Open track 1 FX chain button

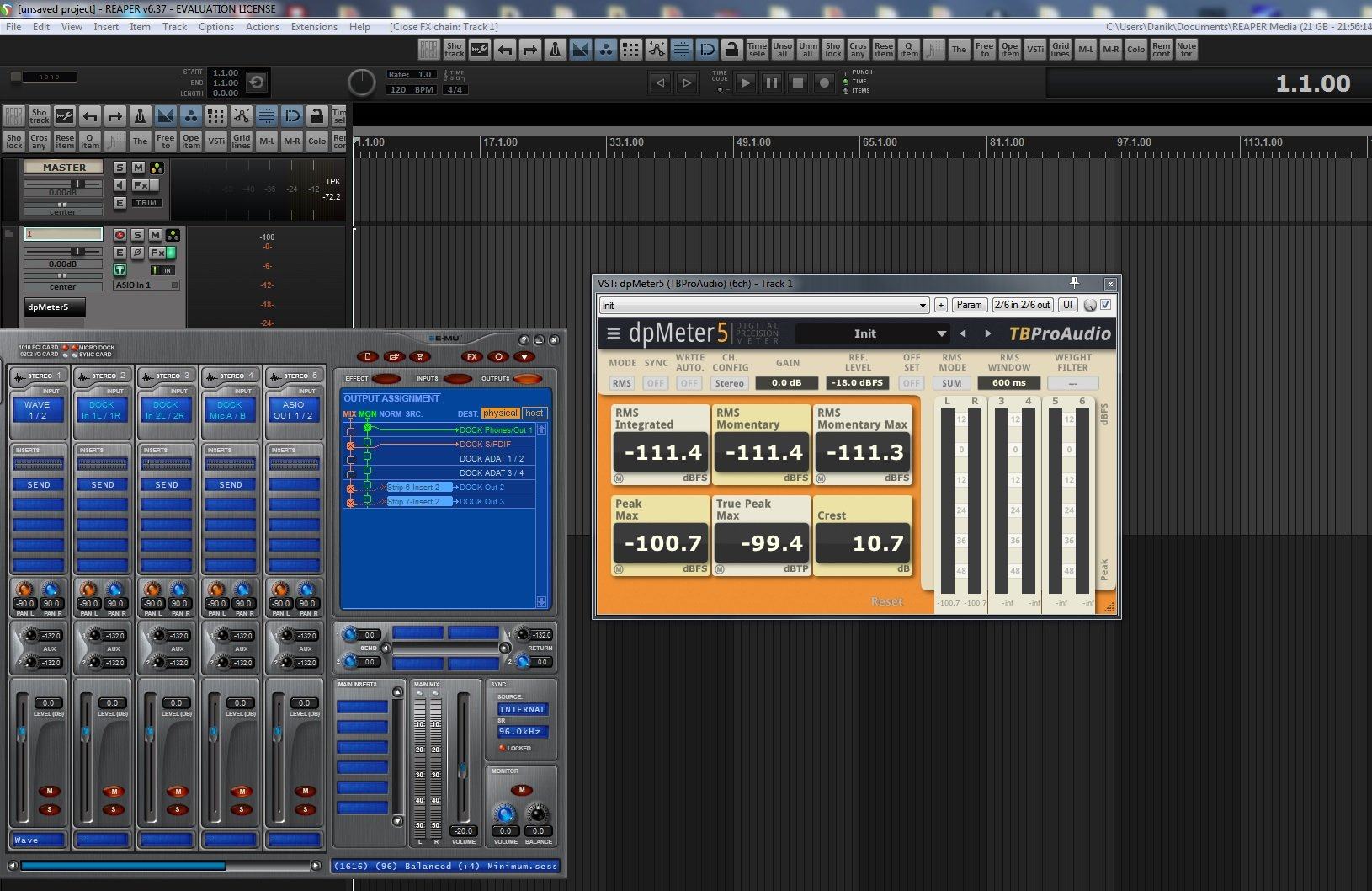[x=157, y=253]
